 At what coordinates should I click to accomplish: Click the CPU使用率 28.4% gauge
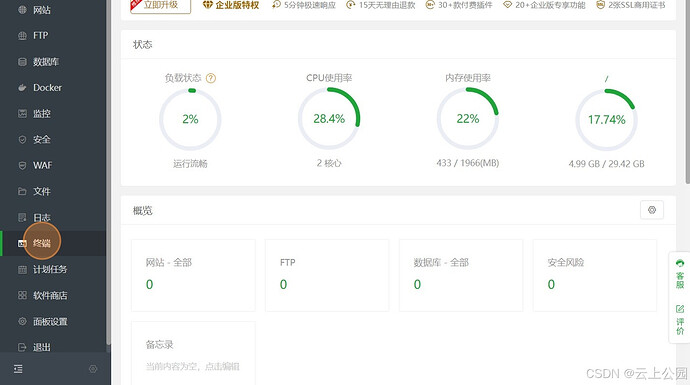tap(329, 119)
